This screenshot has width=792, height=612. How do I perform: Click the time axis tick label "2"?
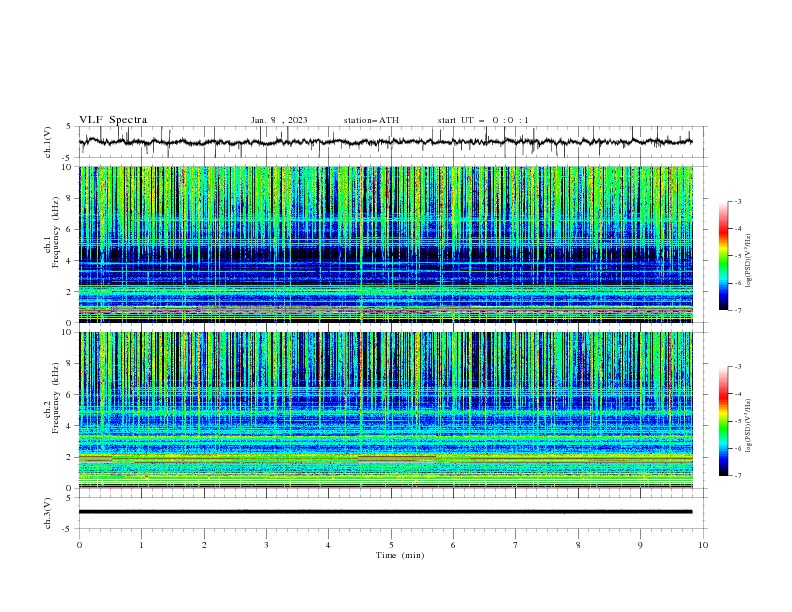point(204,545)
